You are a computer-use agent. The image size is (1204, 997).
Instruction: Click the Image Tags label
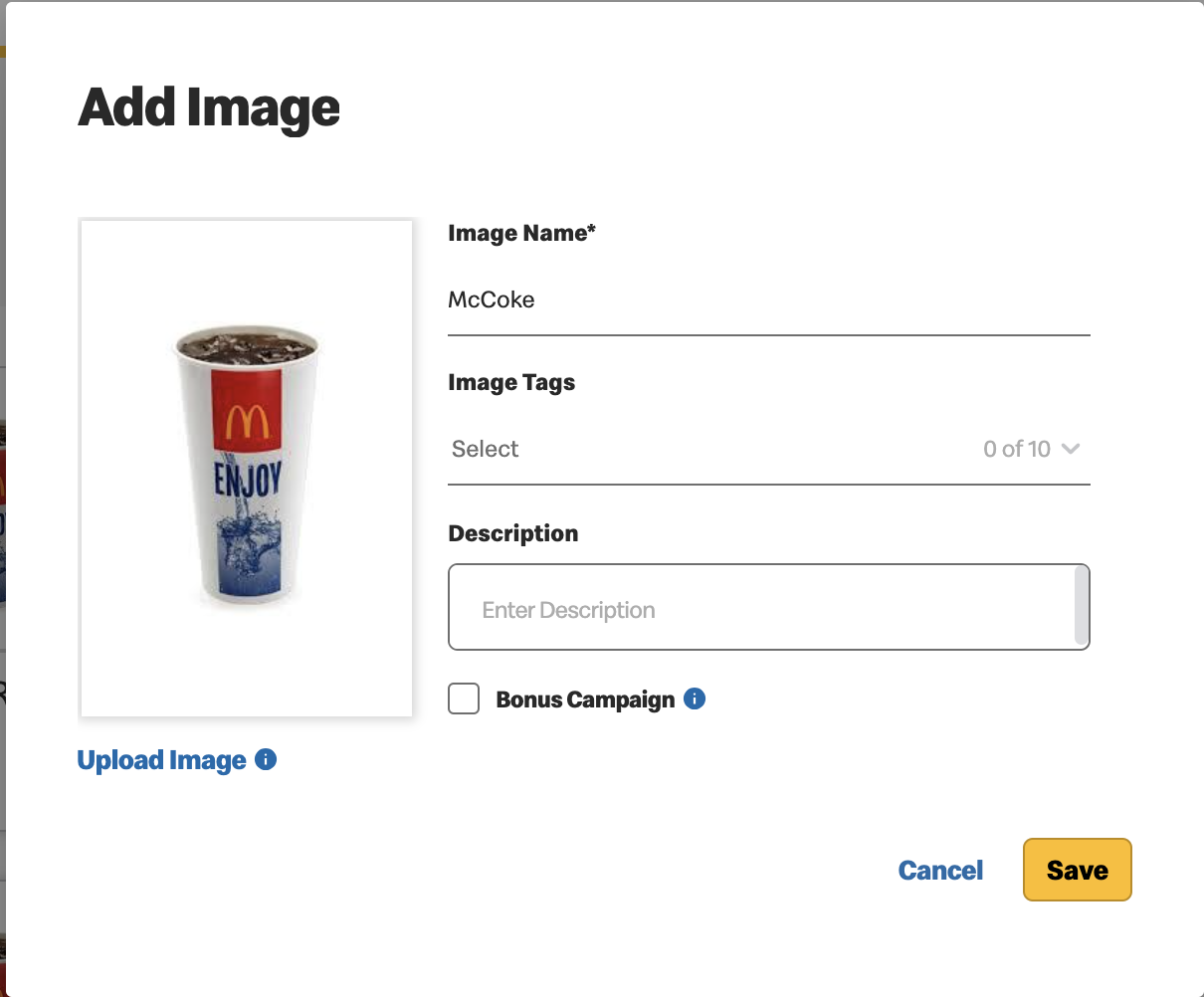point(511,383)
